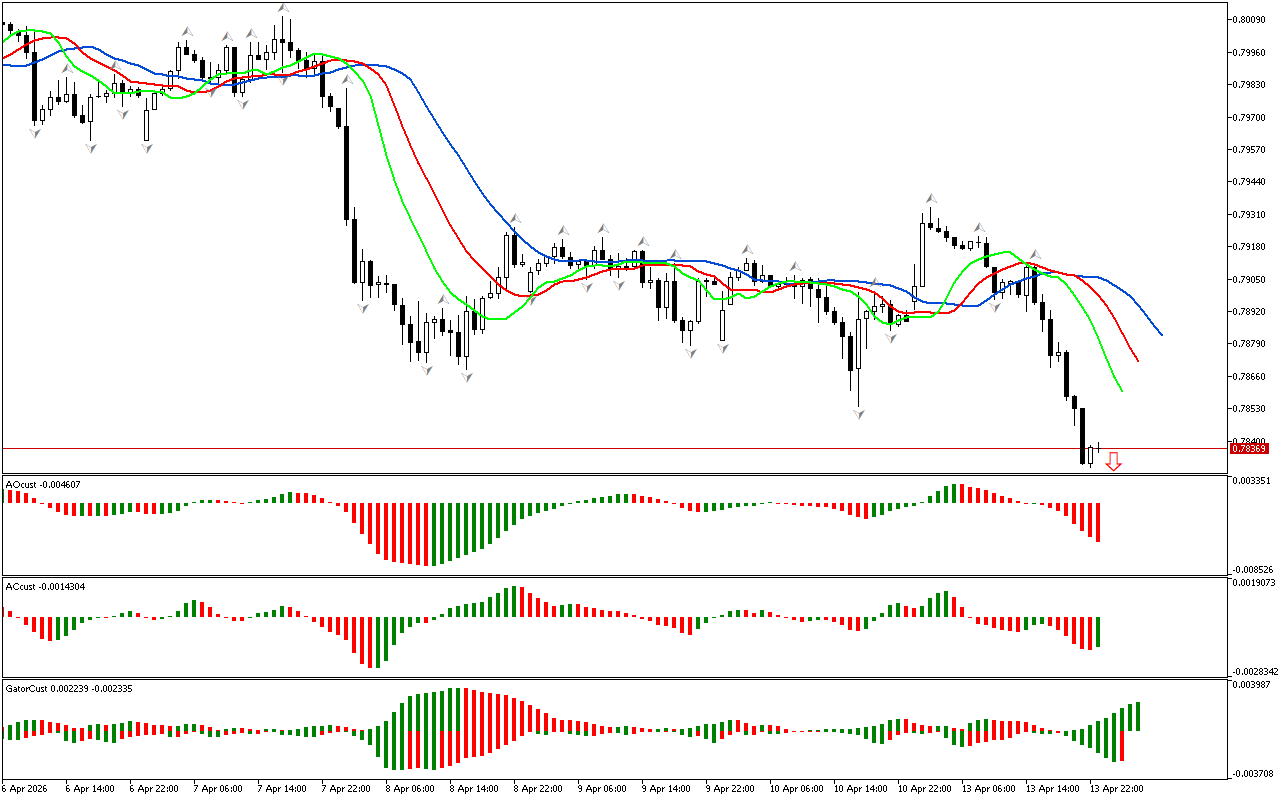Click the red down arrow signal icon
1280x800 pixels.
[1113, 461]
